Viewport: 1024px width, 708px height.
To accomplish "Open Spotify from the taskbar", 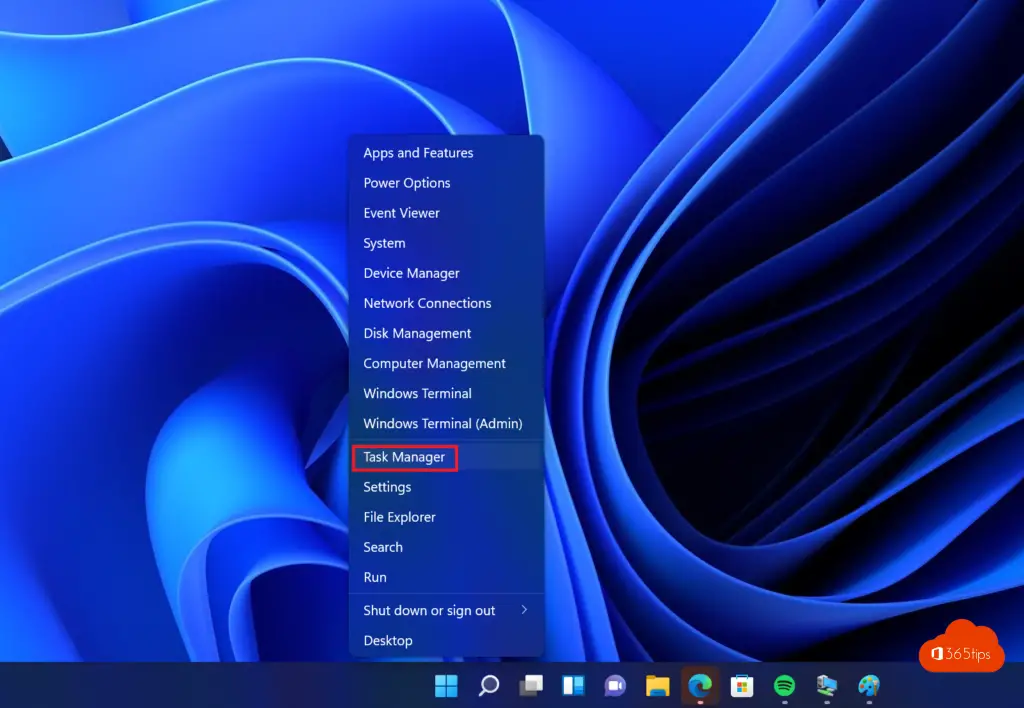I will tap(784, 686).
